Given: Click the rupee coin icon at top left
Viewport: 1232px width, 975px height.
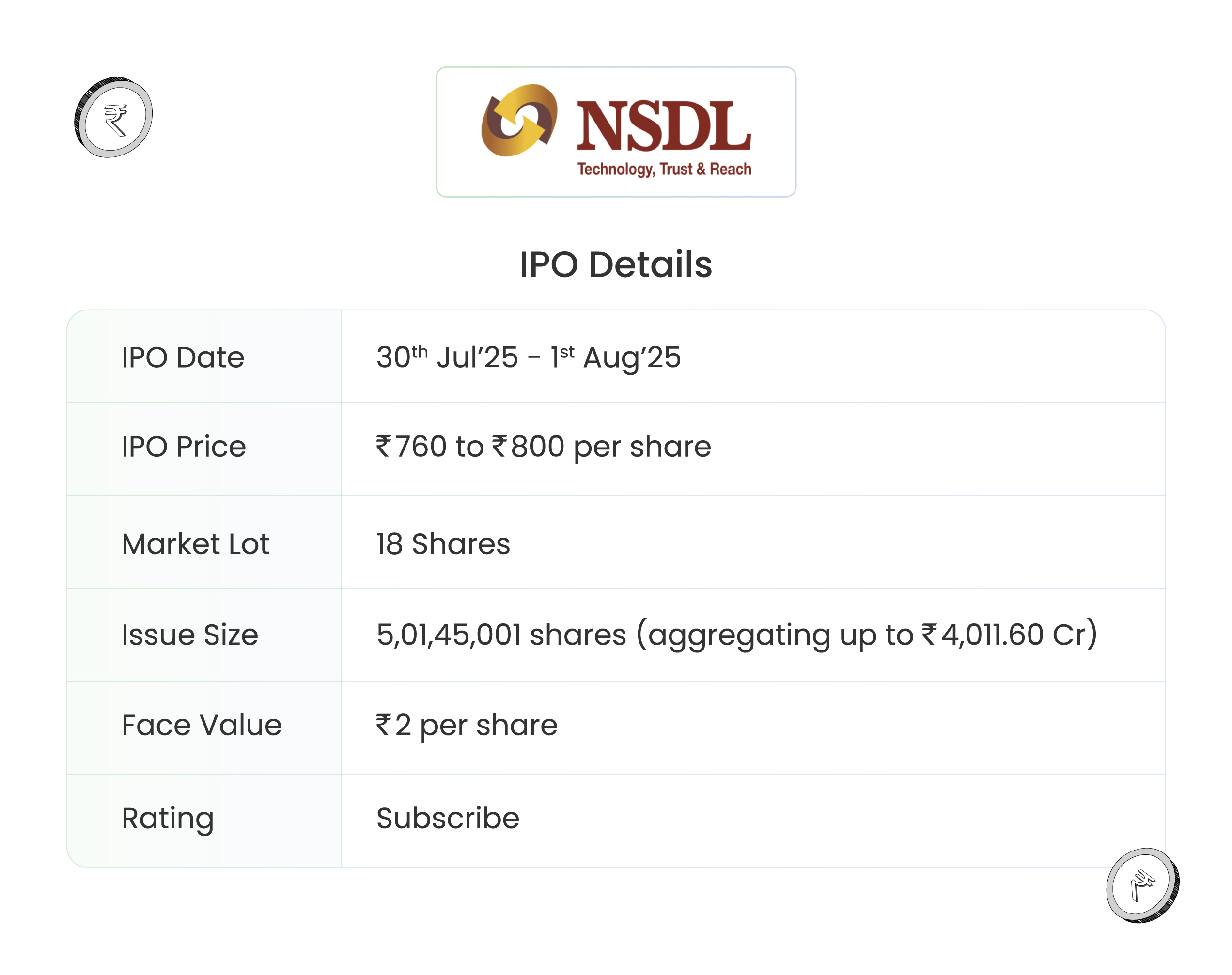Looking at the screenshot, I should (x=114, y=118).
